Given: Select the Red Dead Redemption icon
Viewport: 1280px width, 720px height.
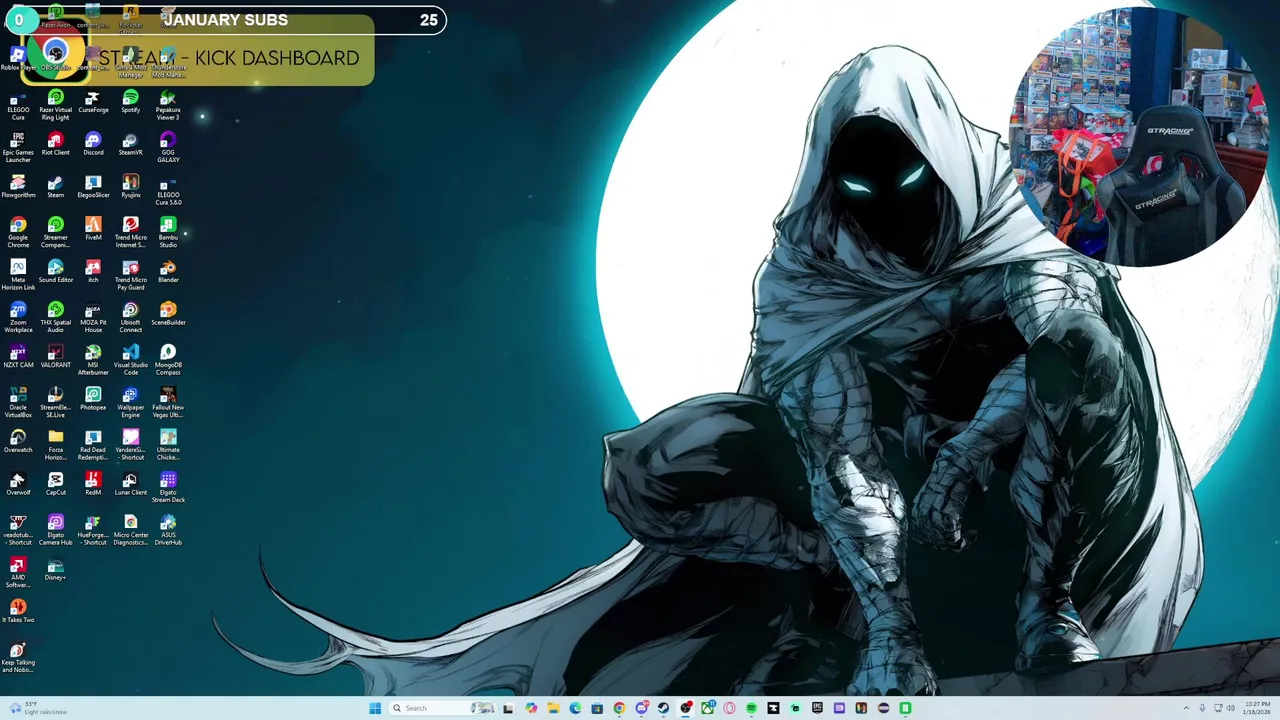Looking at the screenshot, I should [93, 445].
